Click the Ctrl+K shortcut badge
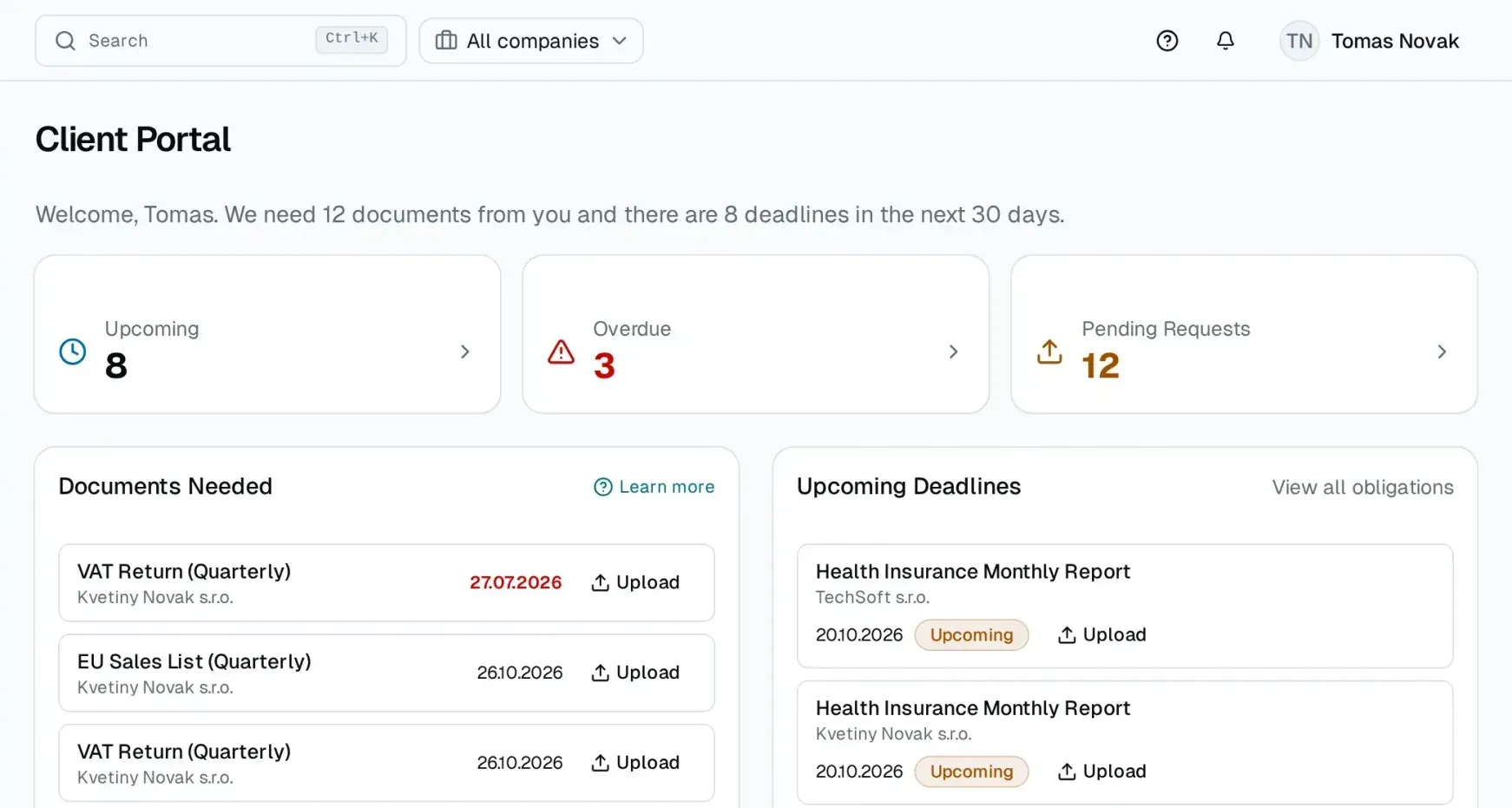Viewport: 1512px width, 808px height. 352,38
